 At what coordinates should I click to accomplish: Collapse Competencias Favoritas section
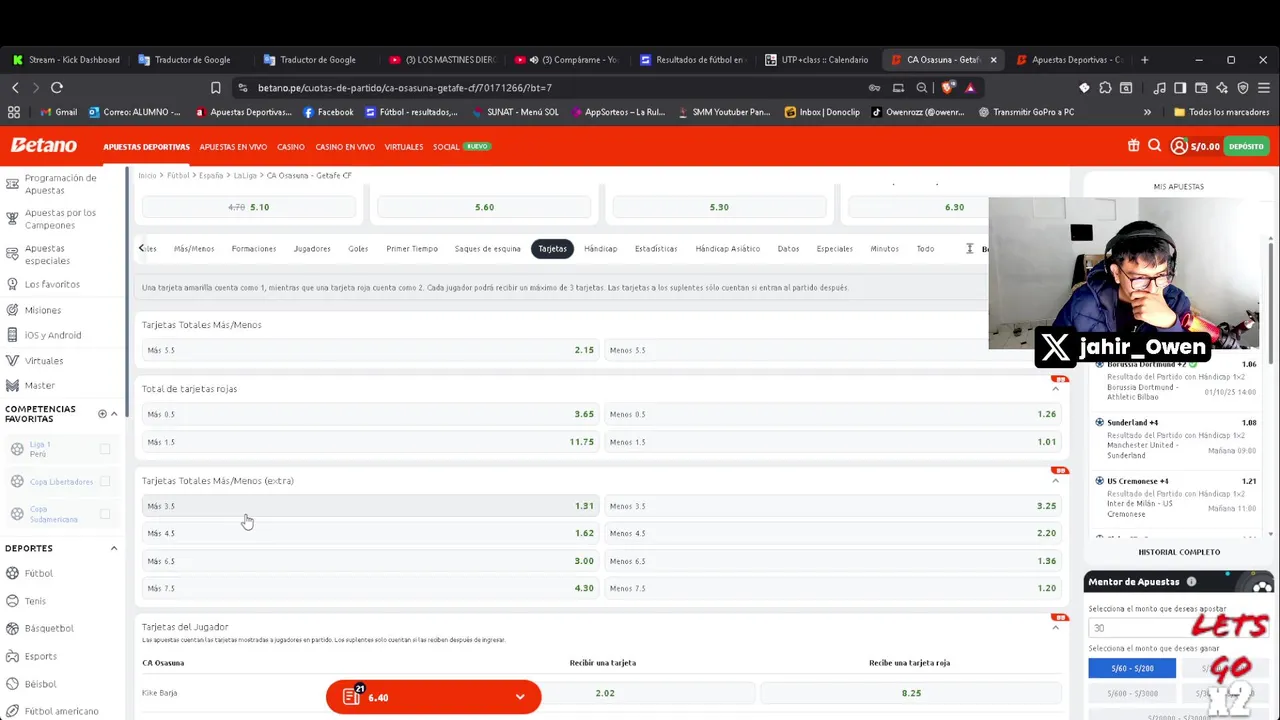114,414
